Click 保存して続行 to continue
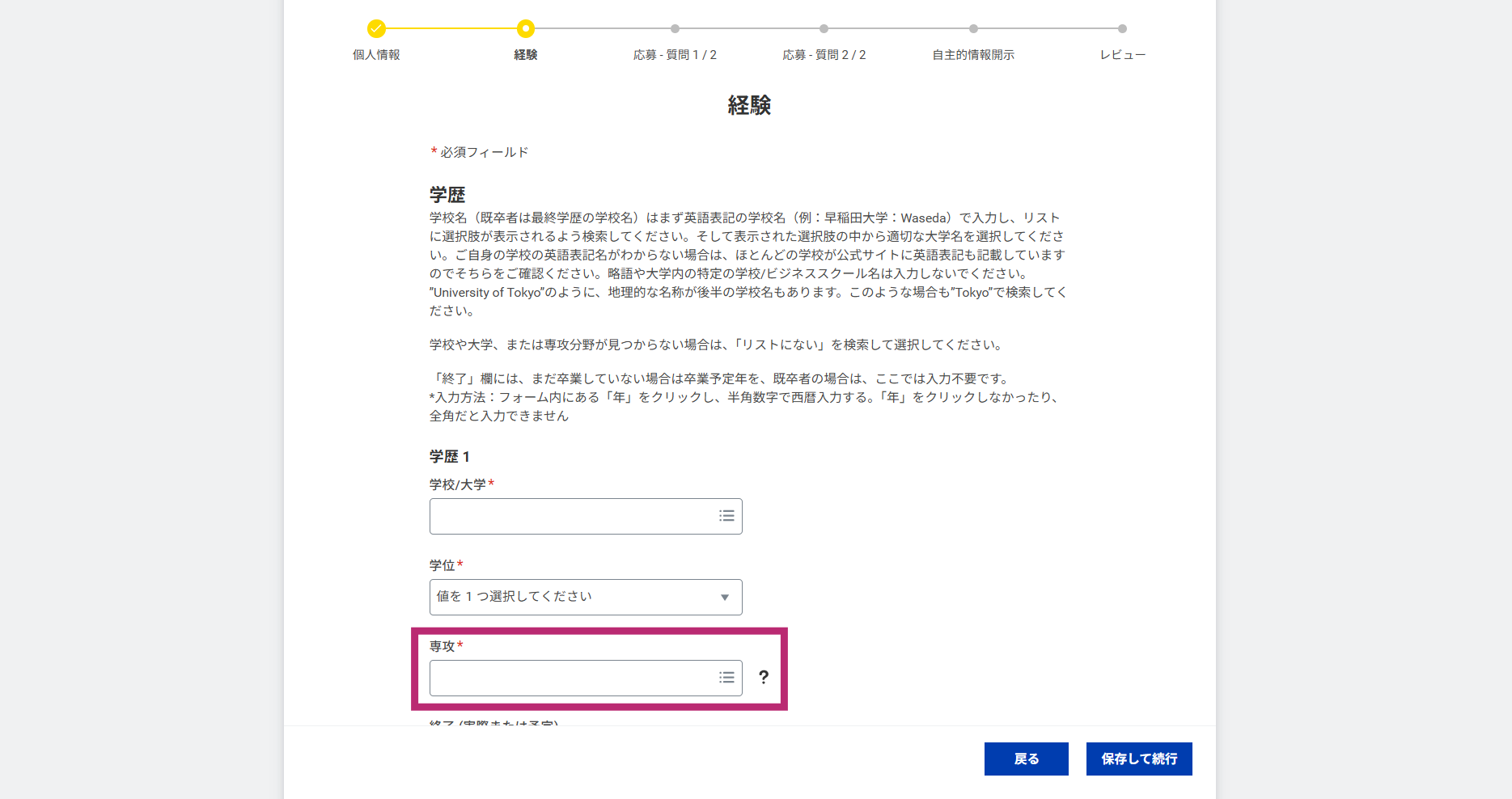This screenshot has height=799, width=1512. point(1139,759)
